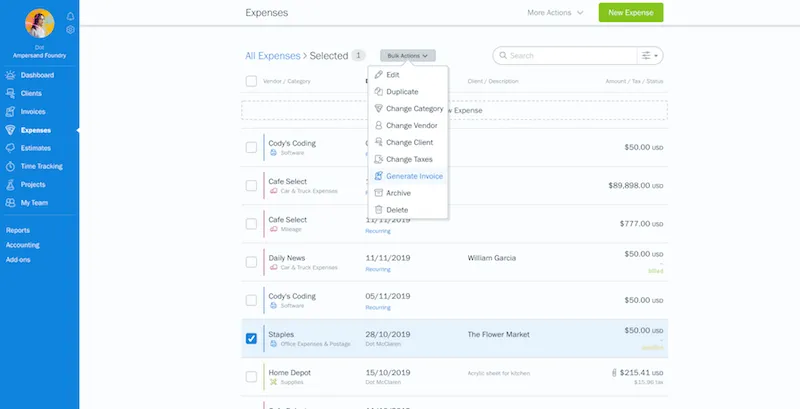Expand the More Actions dropdown
The width and height of the screenshot is (800, 409).
(555, 13)
